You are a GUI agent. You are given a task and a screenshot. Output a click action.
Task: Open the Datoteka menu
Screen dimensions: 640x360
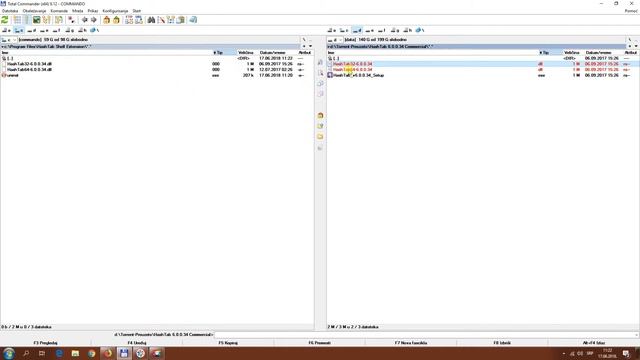pyautogui.click(x=10, y=11)
